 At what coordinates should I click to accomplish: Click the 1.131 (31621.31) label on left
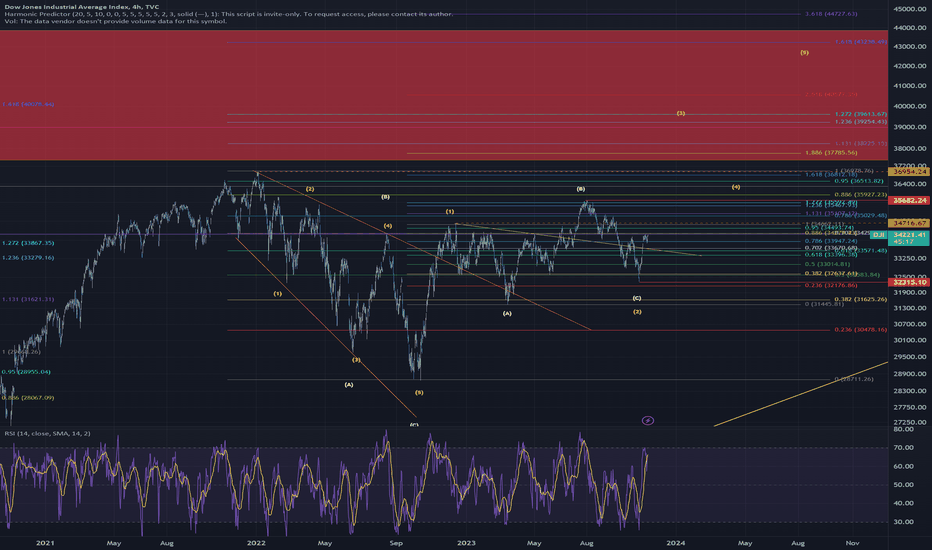point(28,300)
